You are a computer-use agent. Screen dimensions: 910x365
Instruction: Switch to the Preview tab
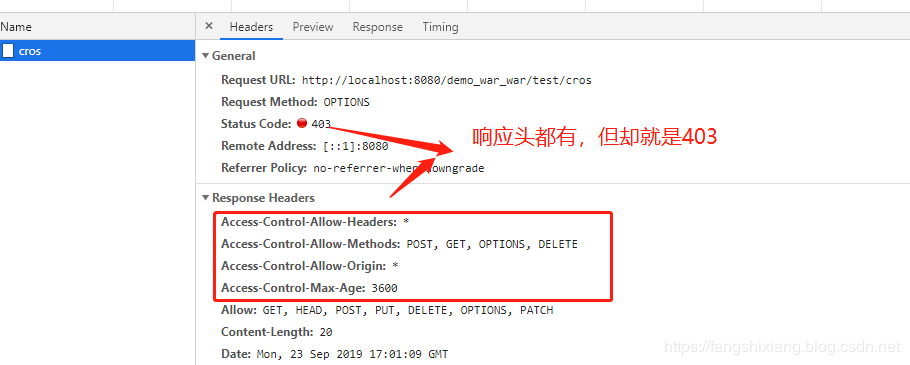pos(313,27)
